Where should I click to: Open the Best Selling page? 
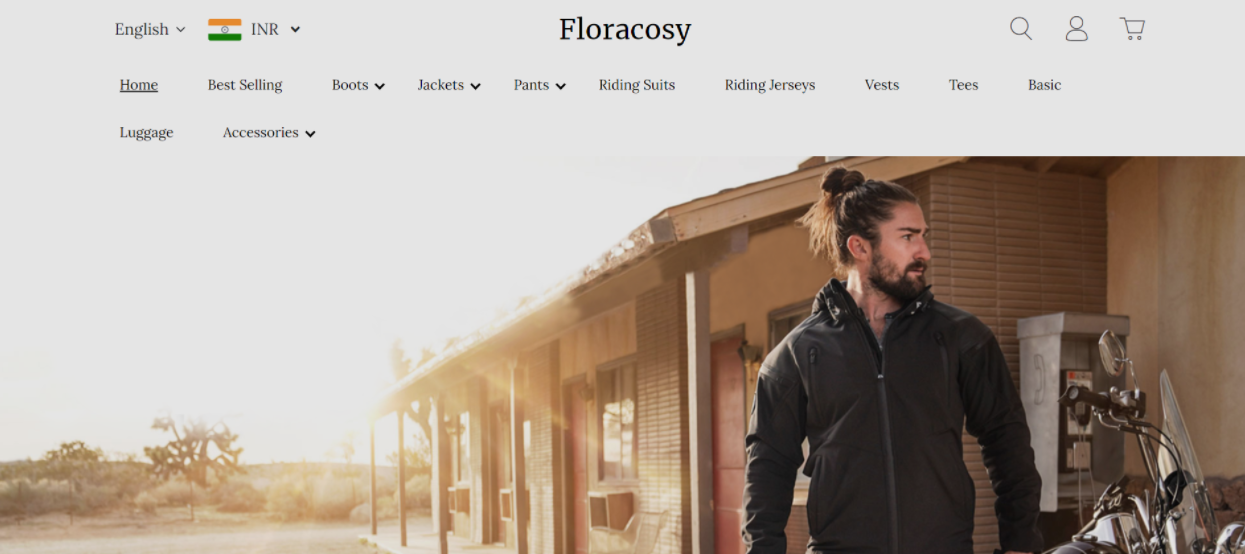(x=245, y=85)
